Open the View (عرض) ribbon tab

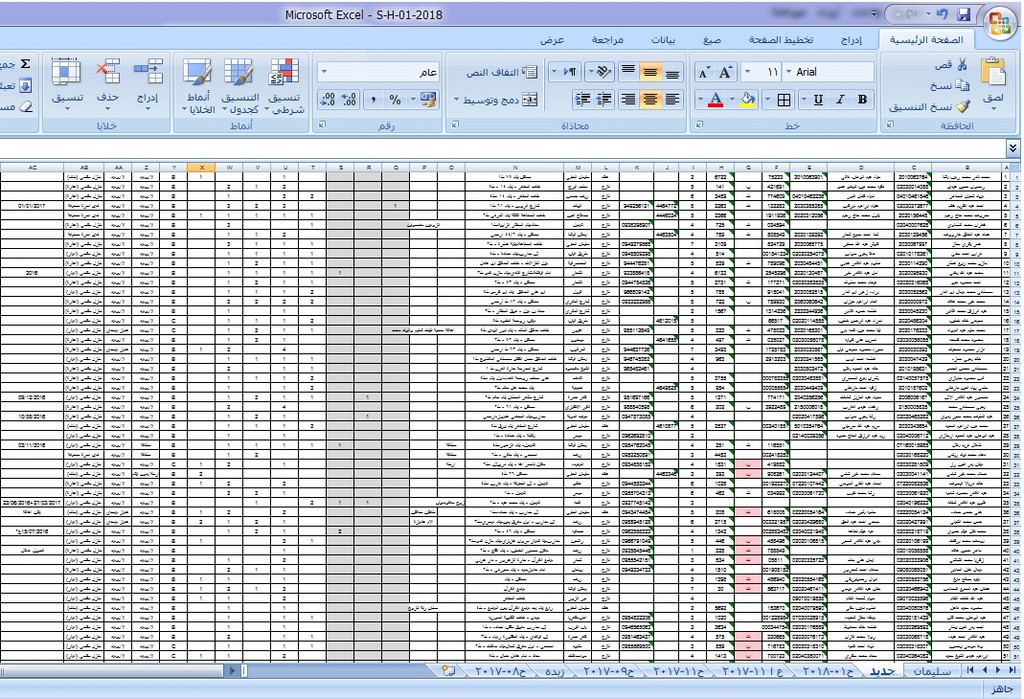tap(552, 40)
